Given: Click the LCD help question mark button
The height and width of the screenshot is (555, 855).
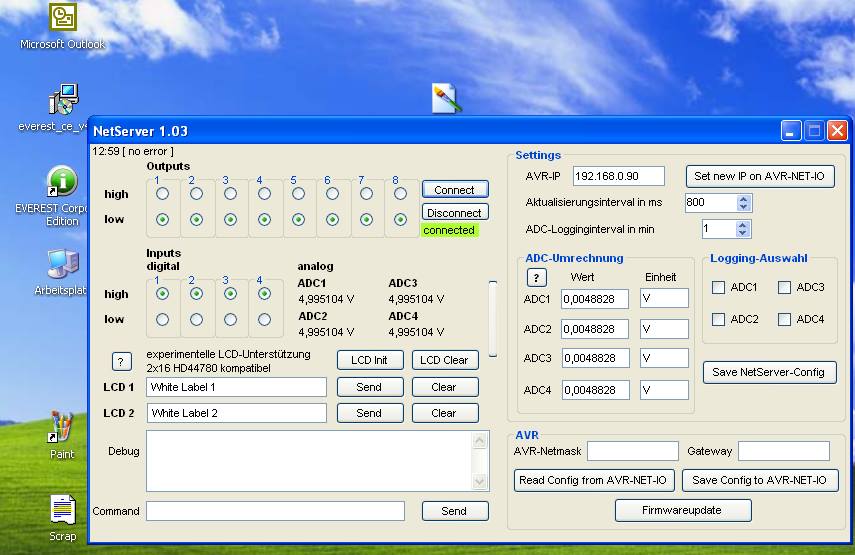Looking at the screenshot, I should click(122, 362).
